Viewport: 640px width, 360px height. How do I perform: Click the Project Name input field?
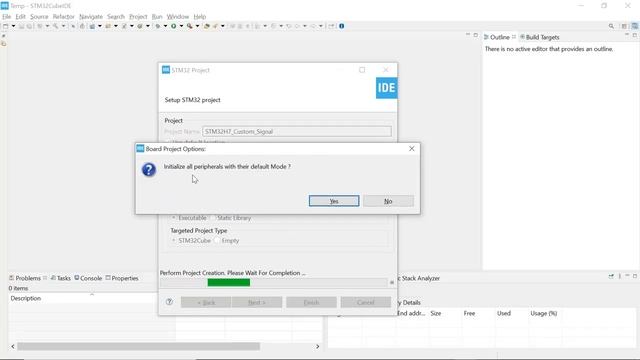point(297,131)
